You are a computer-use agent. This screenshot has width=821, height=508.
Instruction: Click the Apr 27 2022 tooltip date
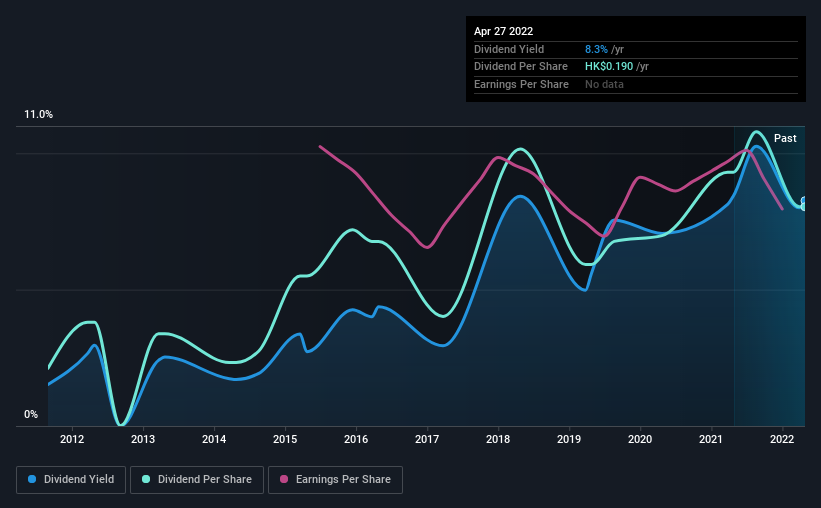503,31
